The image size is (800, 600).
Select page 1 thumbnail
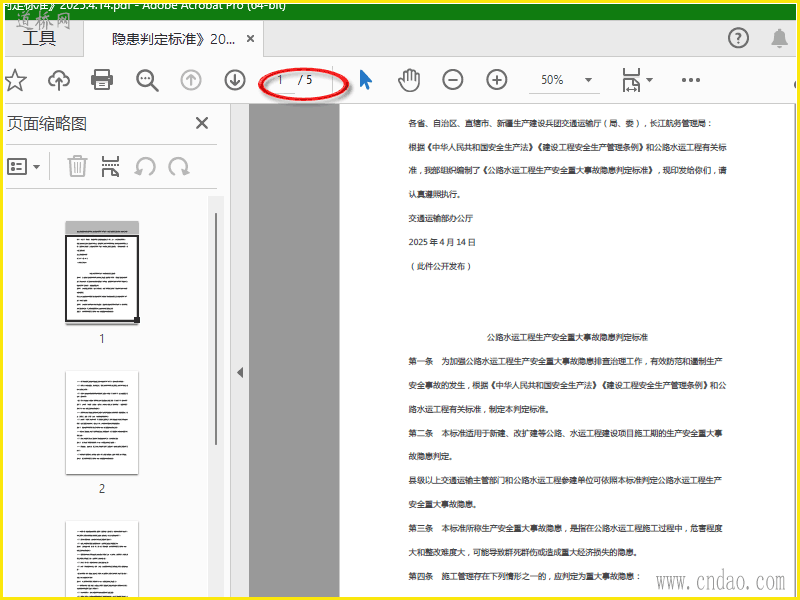[x=102, y=272]
